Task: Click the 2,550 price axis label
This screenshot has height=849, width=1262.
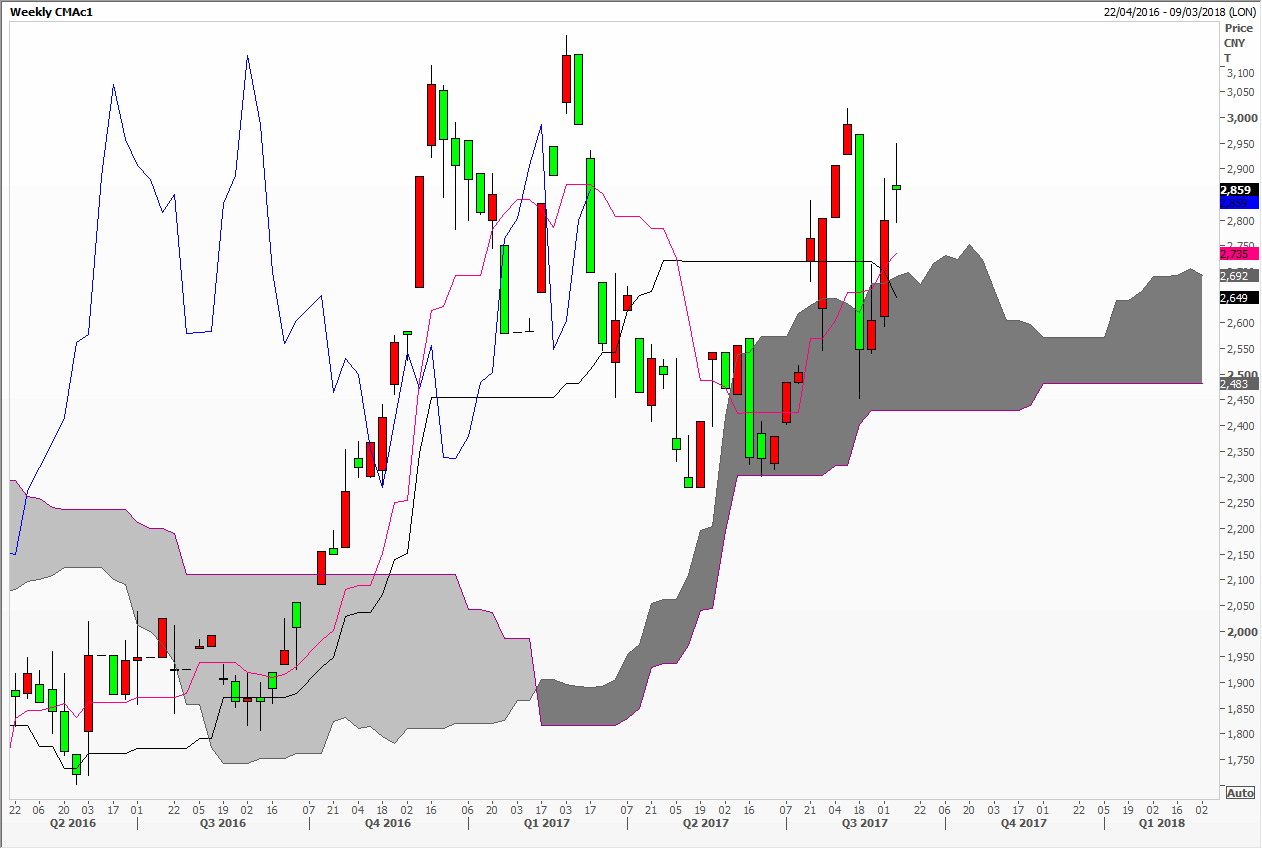Action: coord(1240,349)
